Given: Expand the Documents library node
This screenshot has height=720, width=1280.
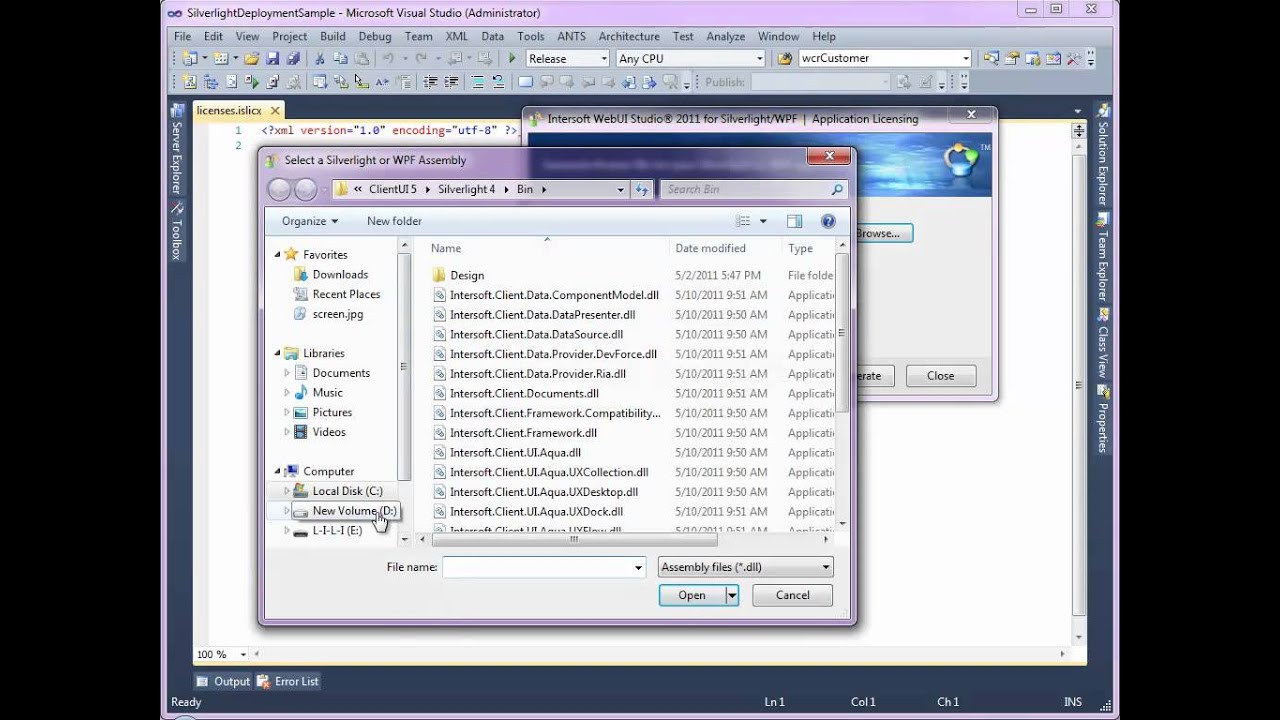Looking at the screenshot, I should pyautogui.click(x=287, y=373).
